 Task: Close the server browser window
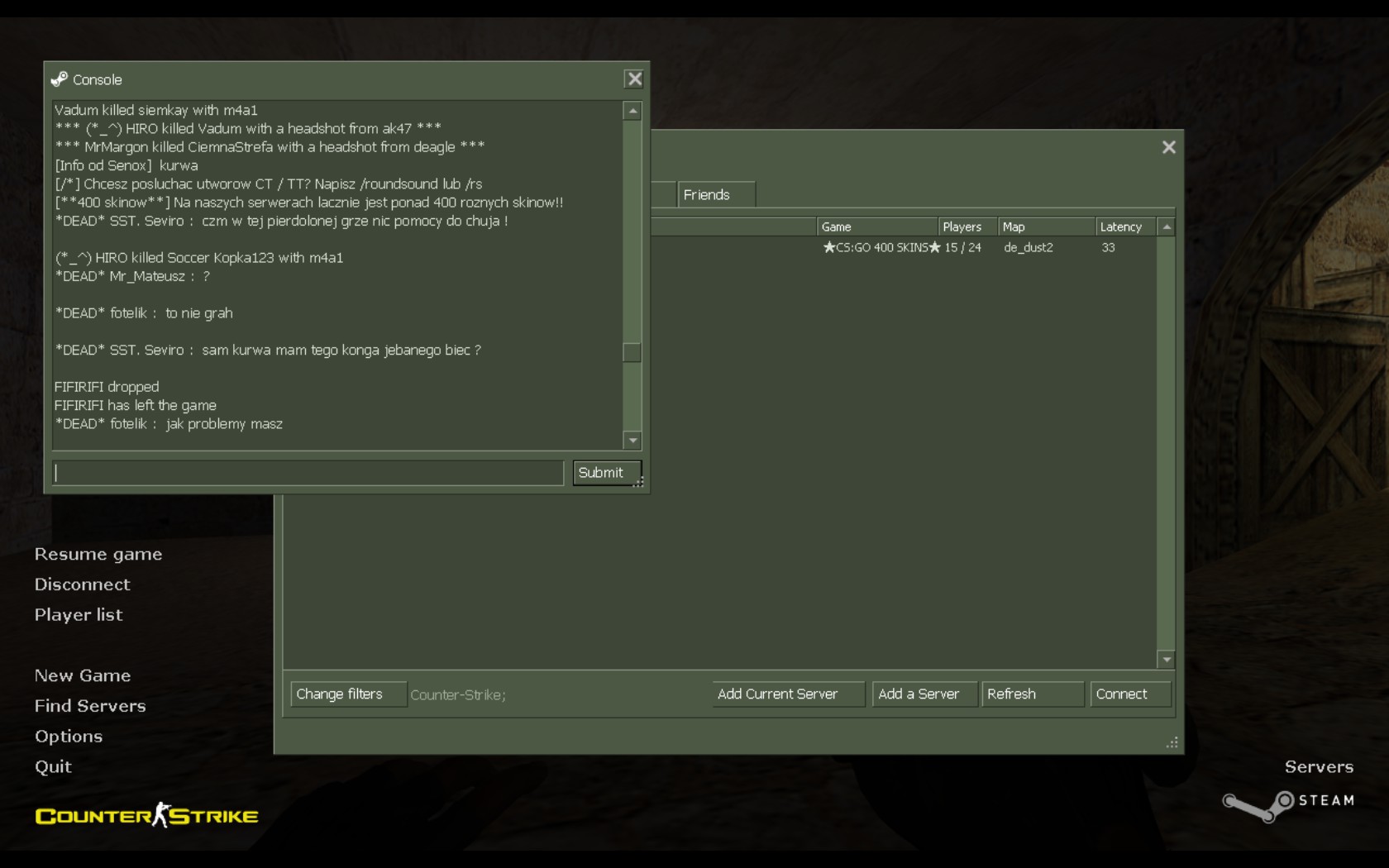click(1168, 147)
